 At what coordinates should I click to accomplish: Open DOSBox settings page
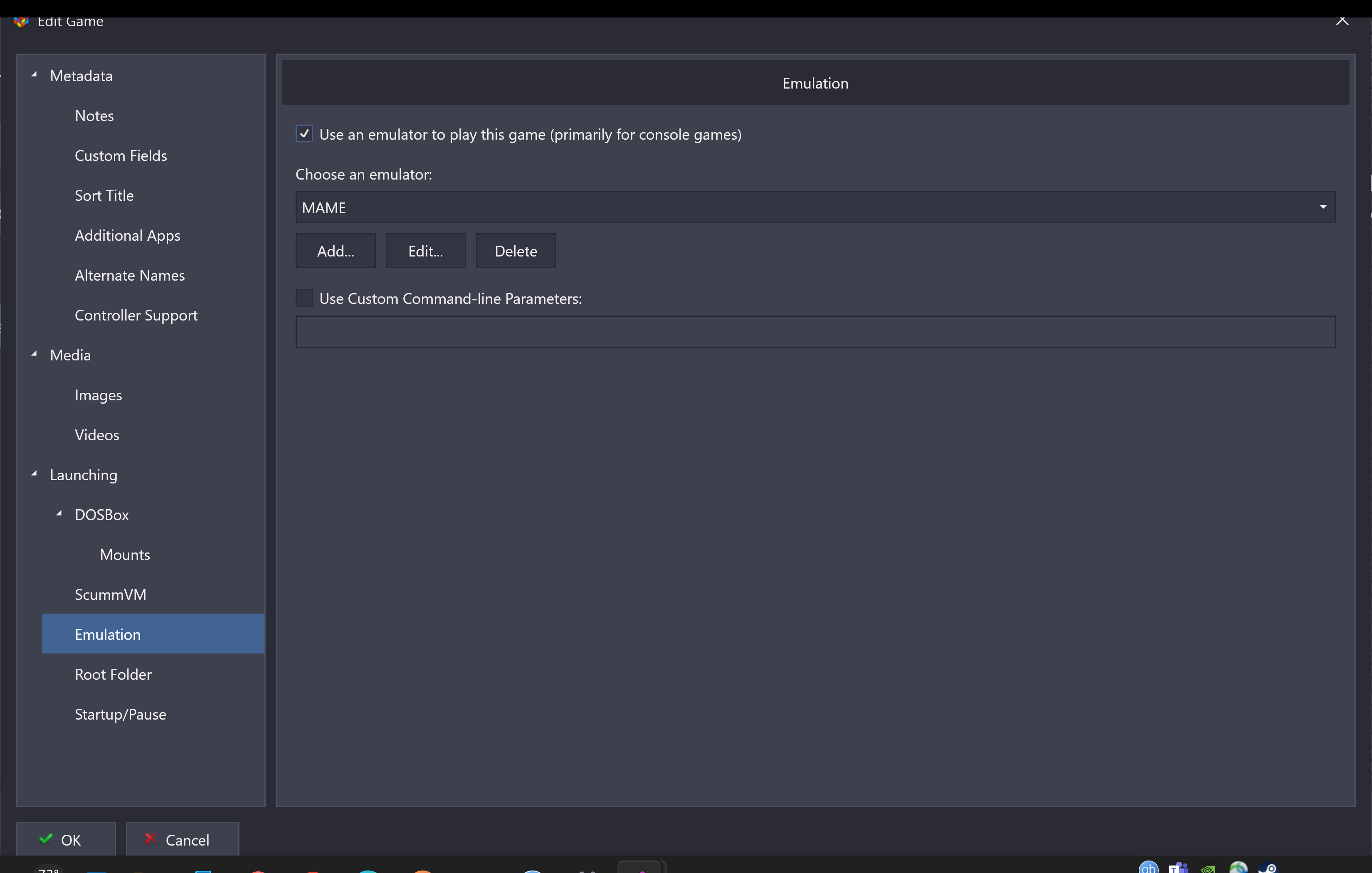(102, 515)
